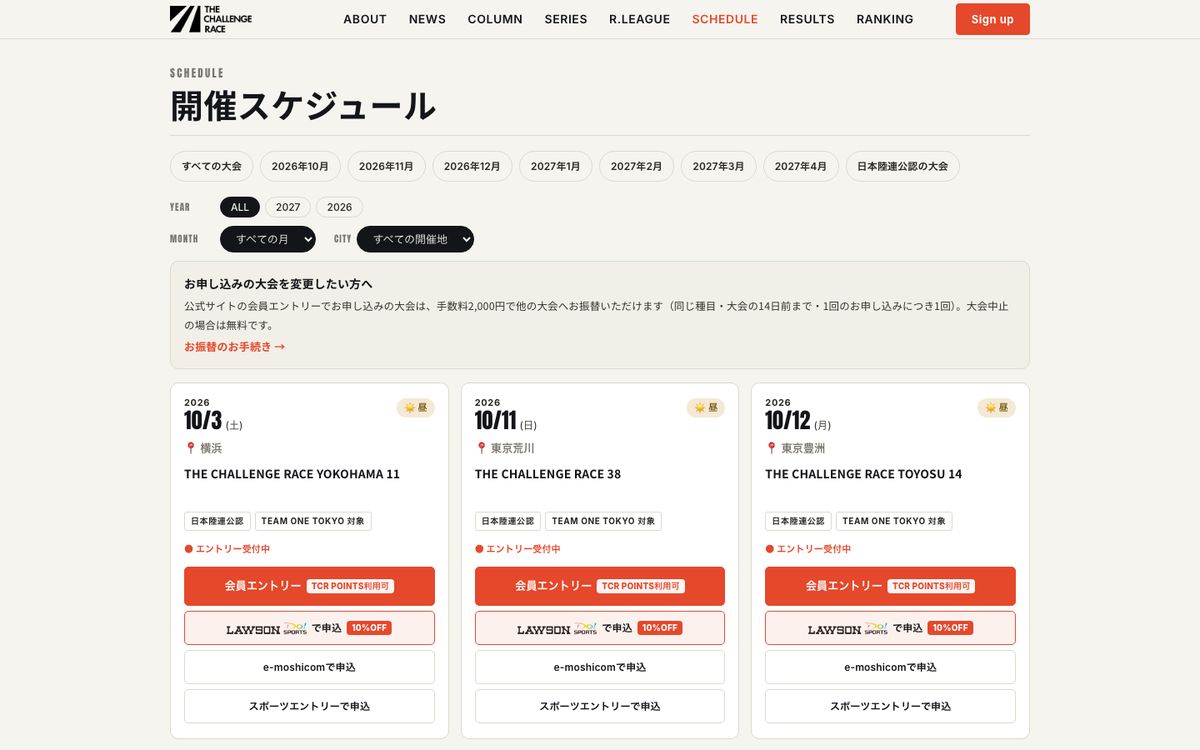Open SCHEDULE in the top navigation
The height and width of the screenshot is (750, 1200).
point(725,19)
